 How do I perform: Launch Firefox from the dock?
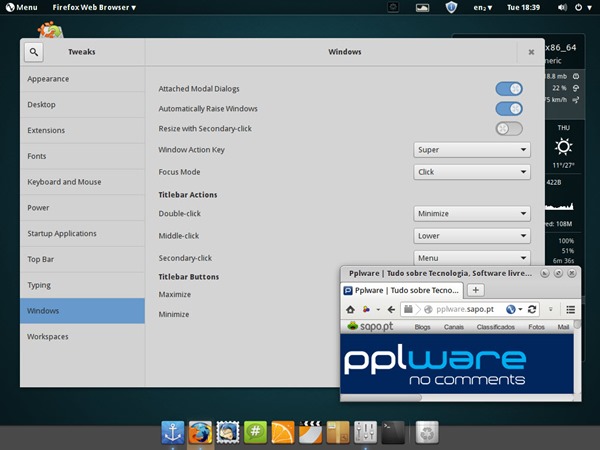200,432
